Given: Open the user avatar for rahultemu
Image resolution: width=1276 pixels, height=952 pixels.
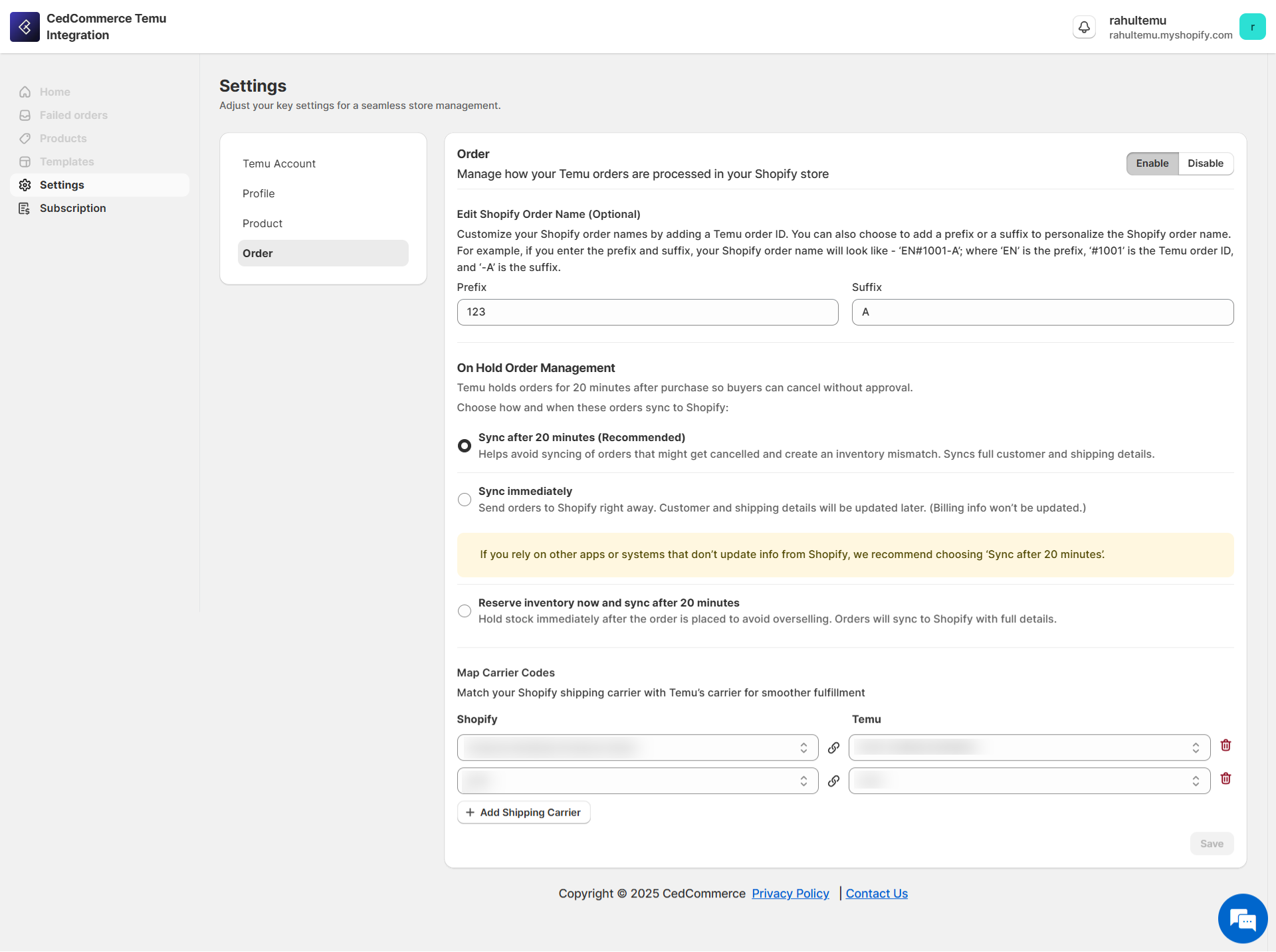Looking at the screenshot, I should coord(1252,27).
